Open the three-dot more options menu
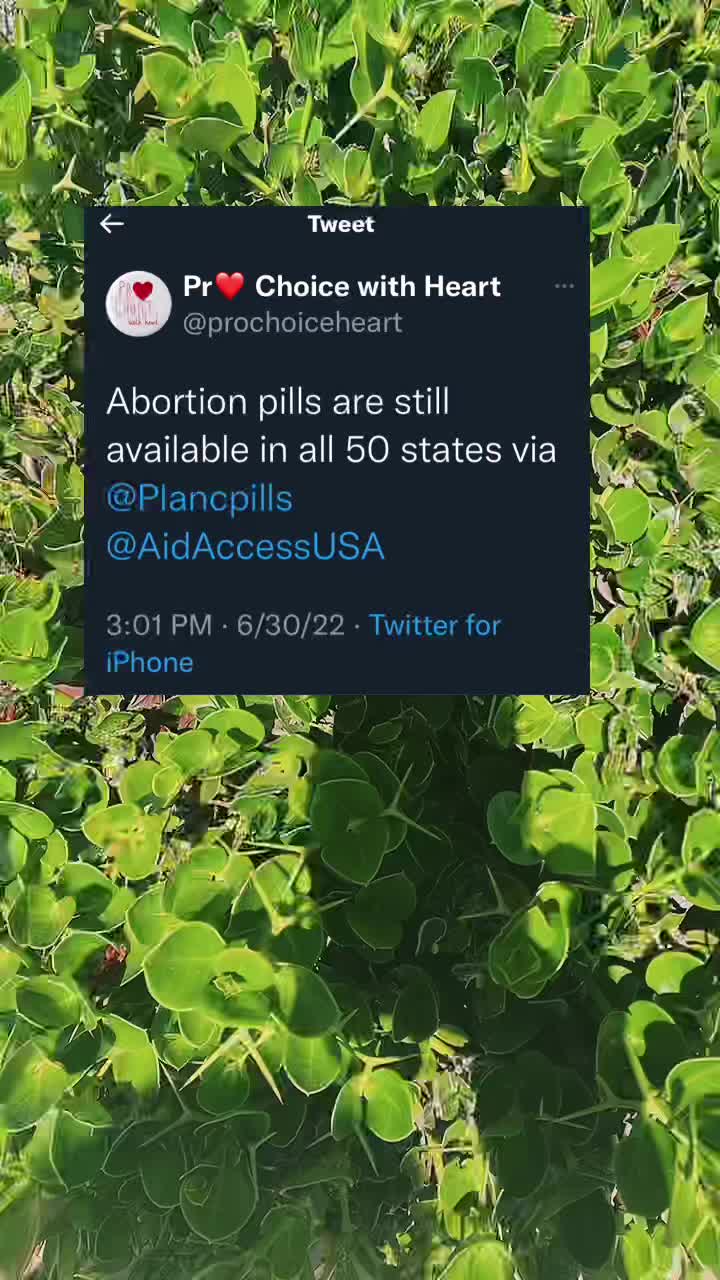Screen dimensions: 720x1280 point(564,286)
